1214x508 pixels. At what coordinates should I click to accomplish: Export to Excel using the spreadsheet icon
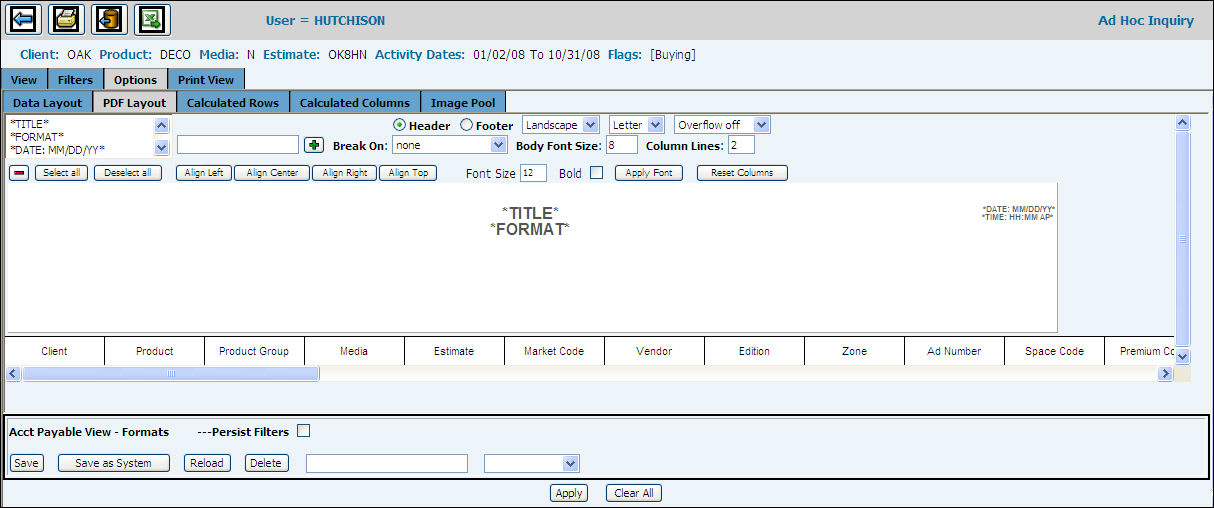[x=152, y=19]
